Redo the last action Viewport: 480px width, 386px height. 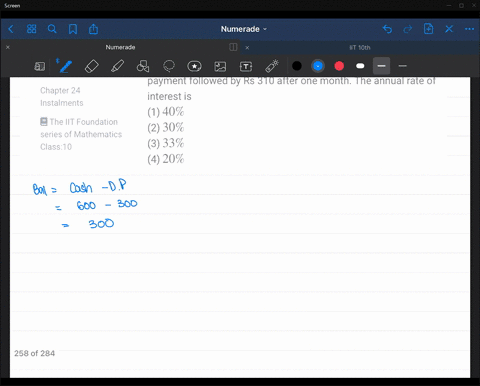pyautogui.click(x=408, y=29)
